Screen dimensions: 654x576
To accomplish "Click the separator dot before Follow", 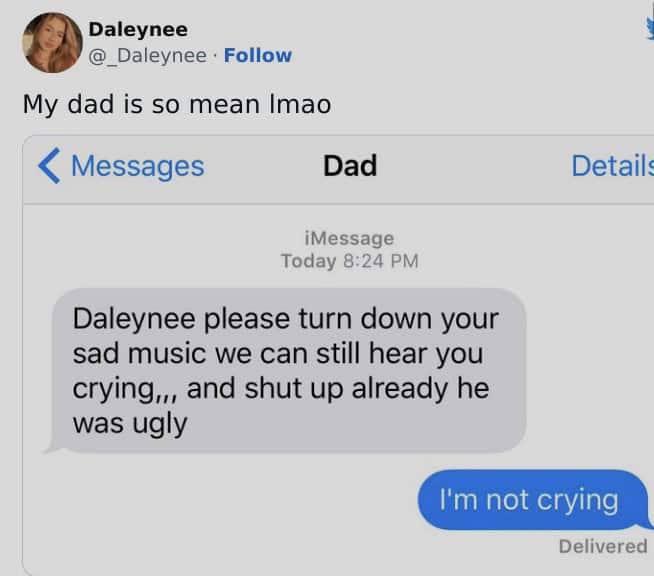I will 215,55.
